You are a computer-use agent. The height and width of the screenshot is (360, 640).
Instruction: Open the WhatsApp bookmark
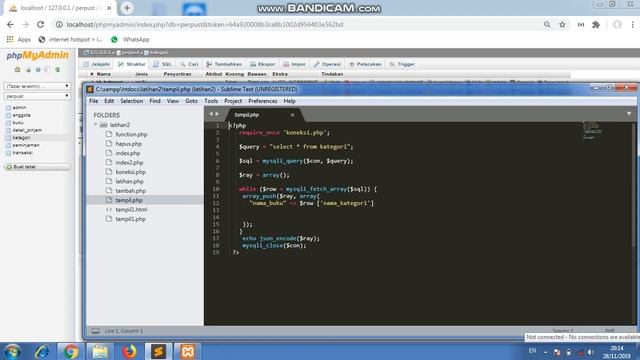(x=130, y=40)
